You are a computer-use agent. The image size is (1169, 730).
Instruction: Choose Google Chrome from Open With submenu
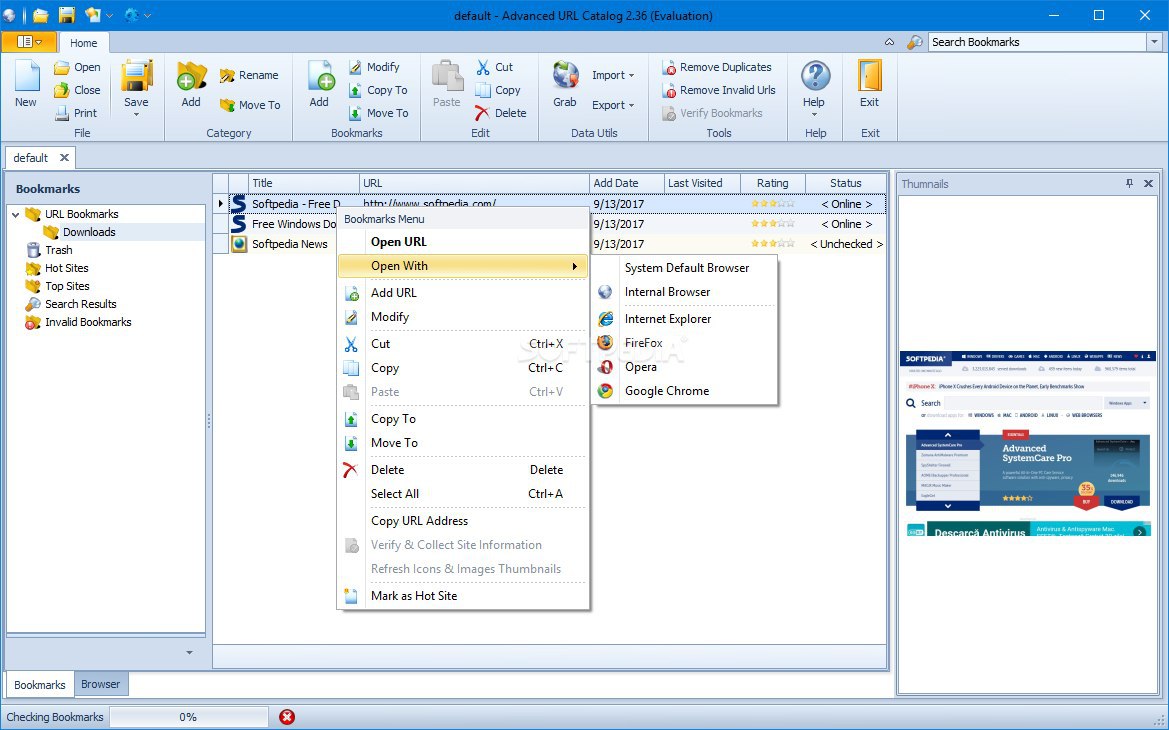tap(666, 391)
